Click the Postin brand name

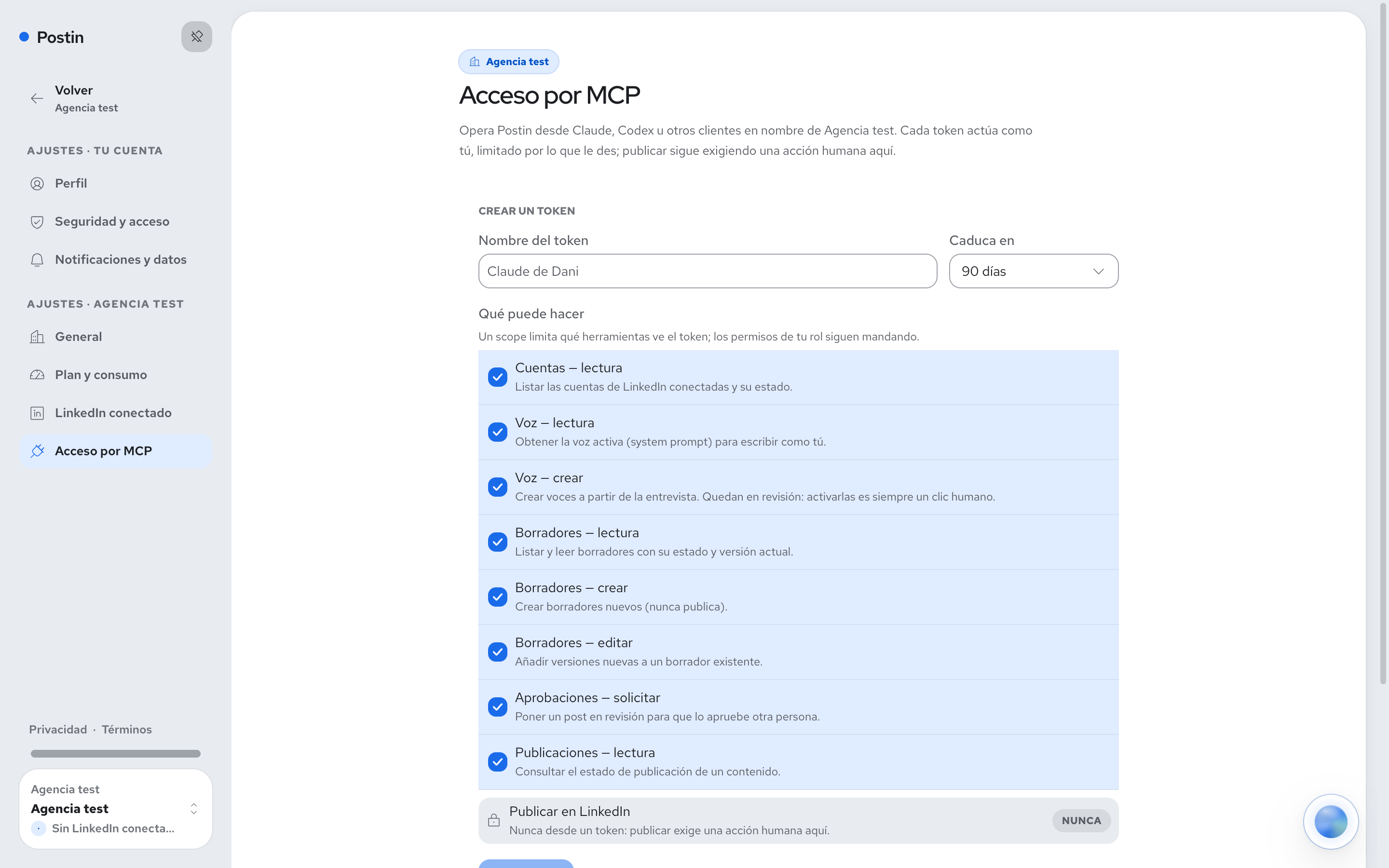pos(60,37)
